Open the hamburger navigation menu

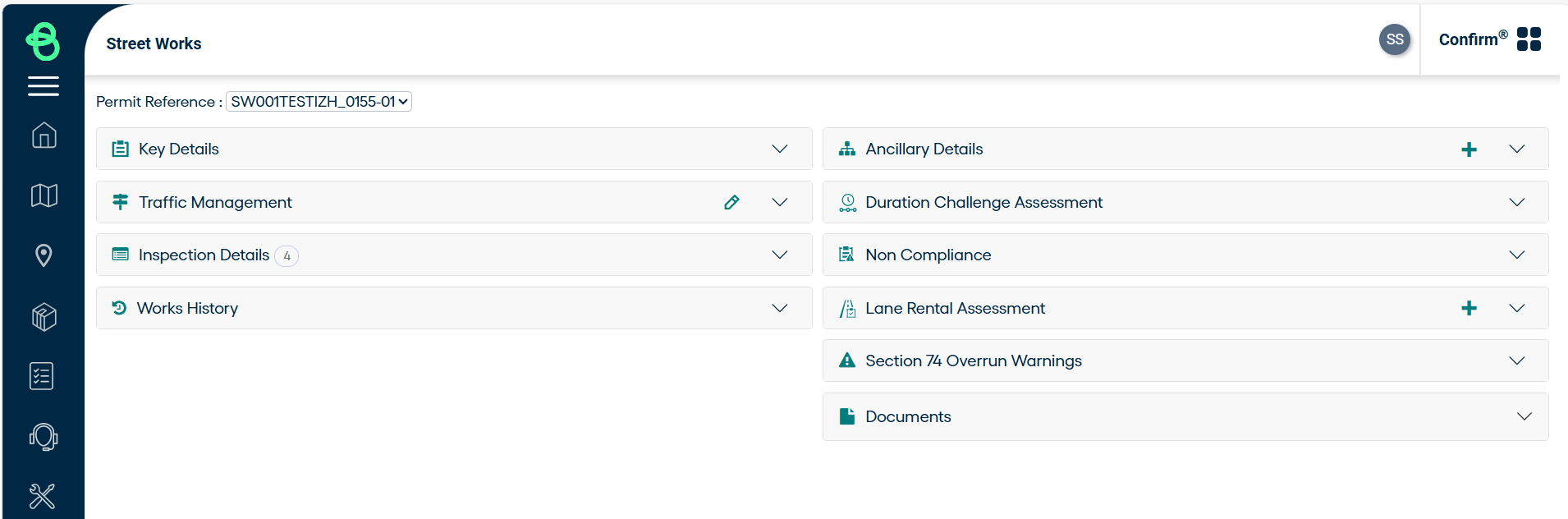click(x=44, y=86)
